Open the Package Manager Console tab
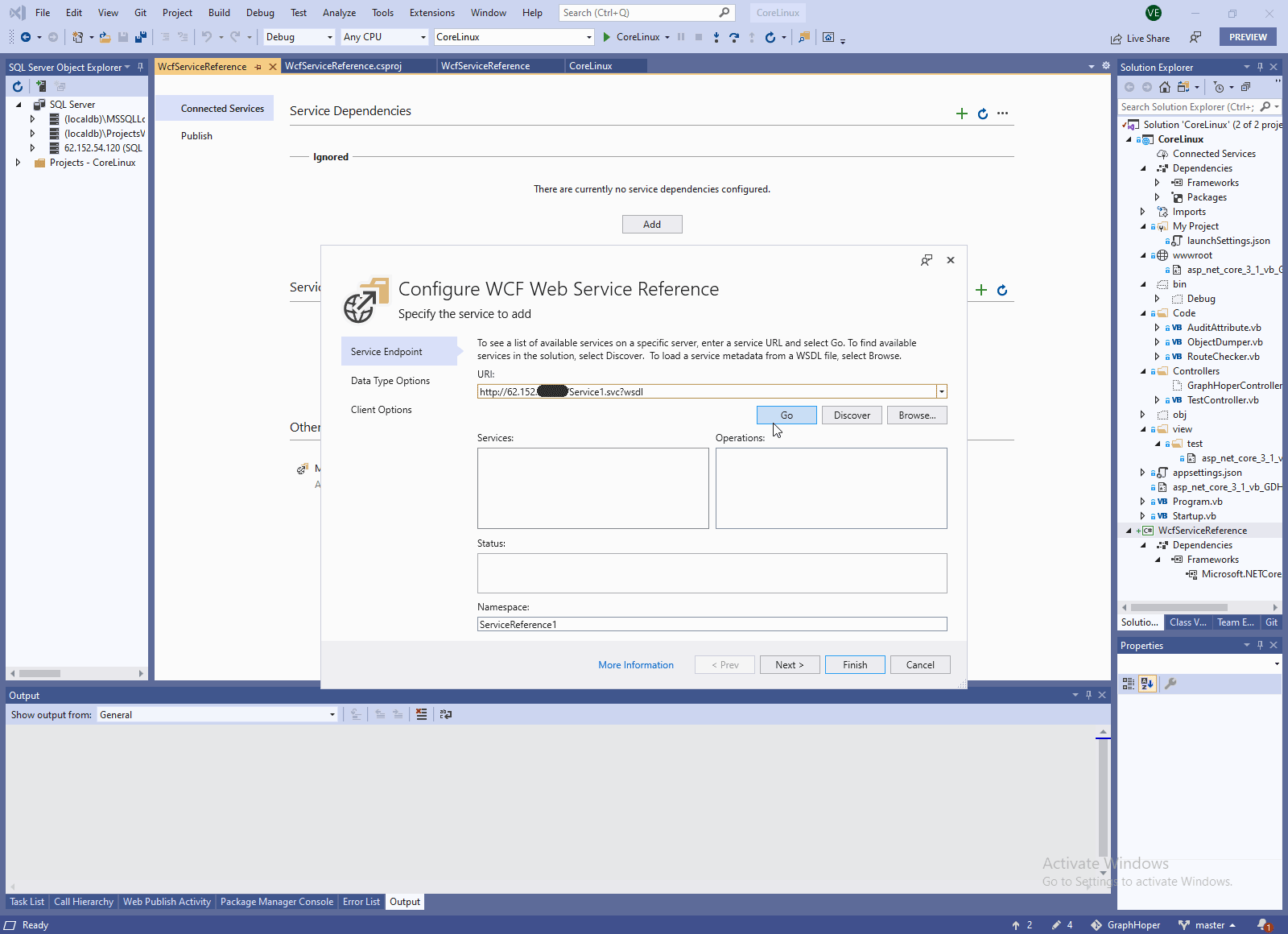1288x934 pixels. [277, 902]
